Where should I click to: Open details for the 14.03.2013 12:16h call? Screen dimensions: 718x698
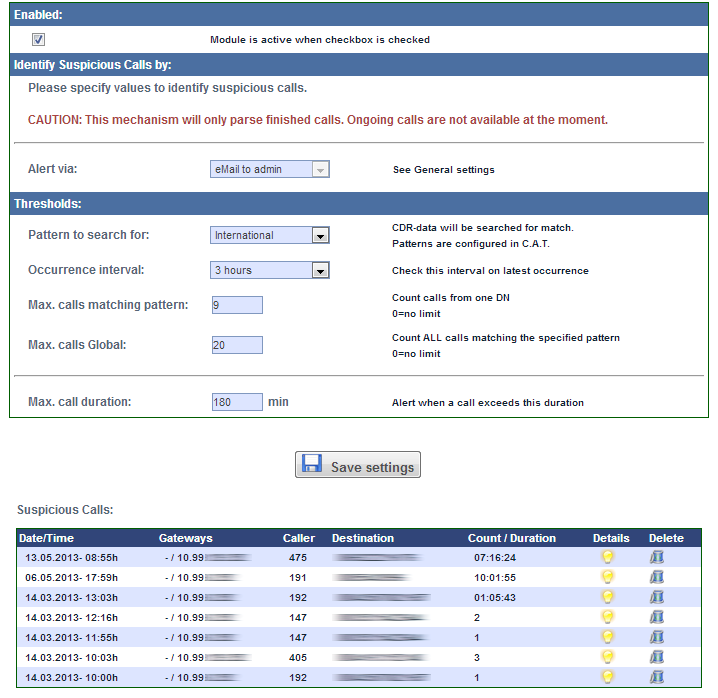click(607, 617)
